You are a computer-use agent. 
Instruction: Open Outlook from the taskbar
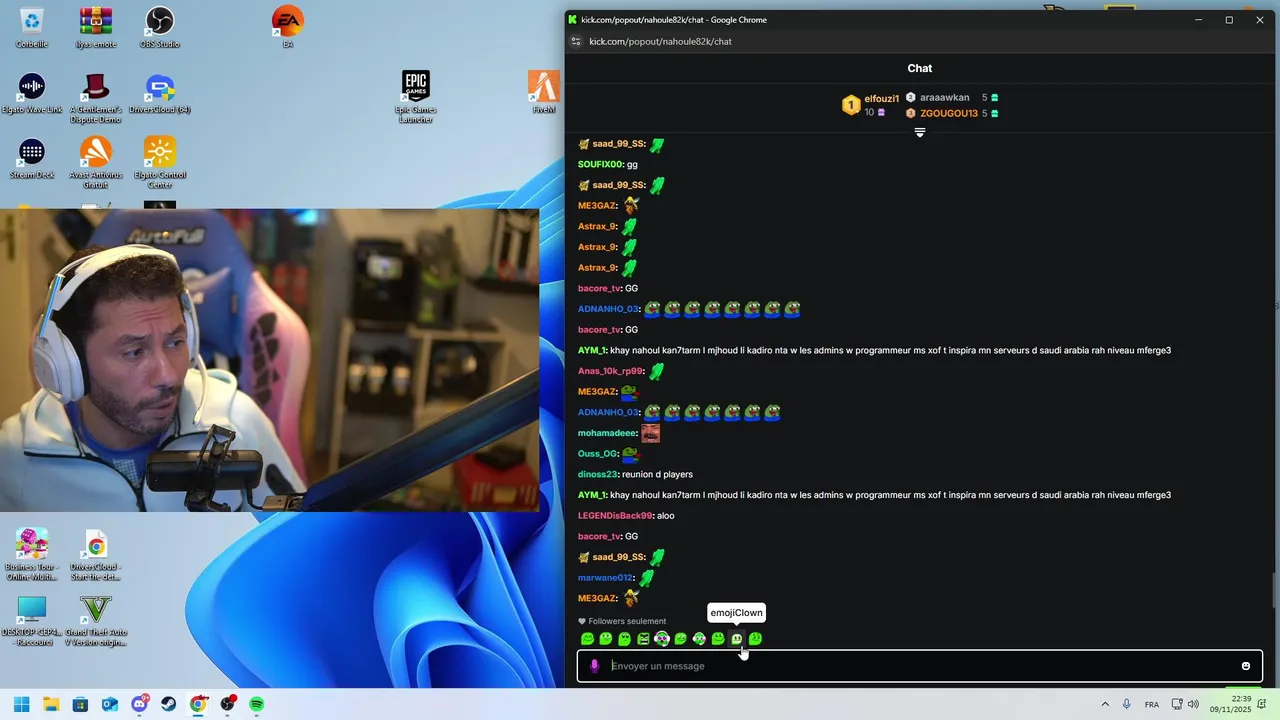coord(110,704)
